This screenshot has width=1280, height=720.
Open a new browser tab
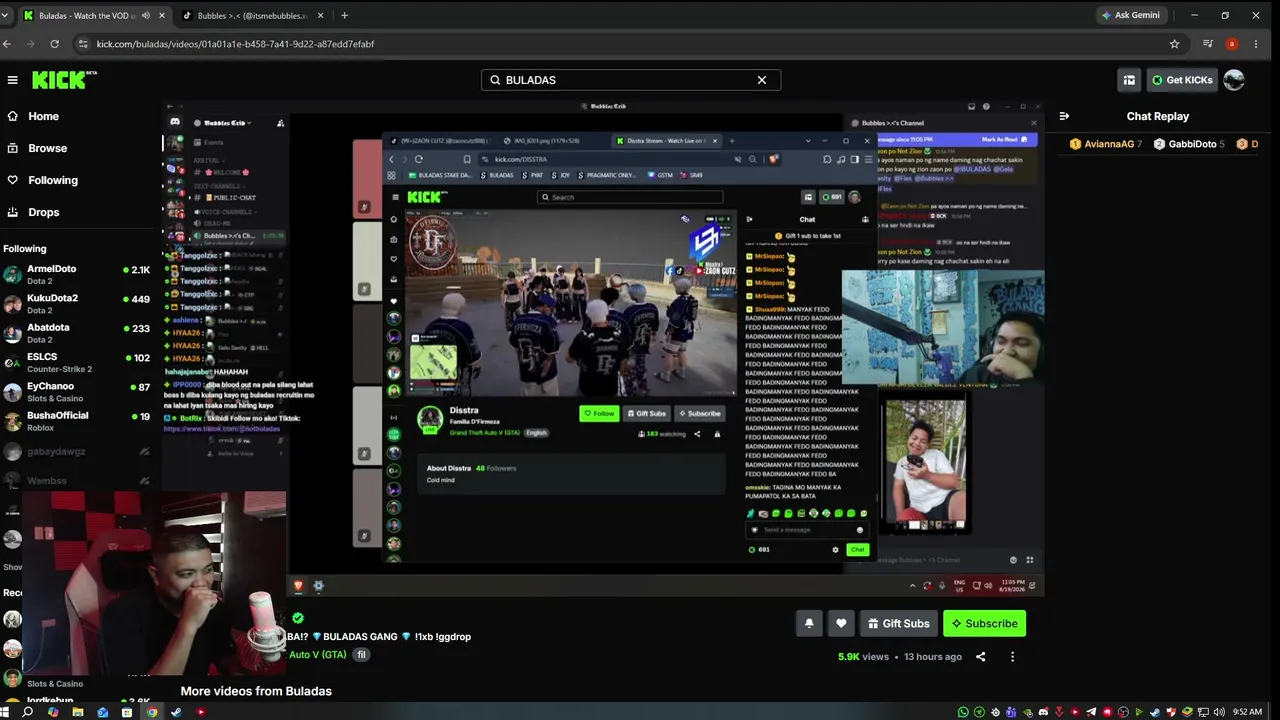pyautogui.click(x=344, y=15)
